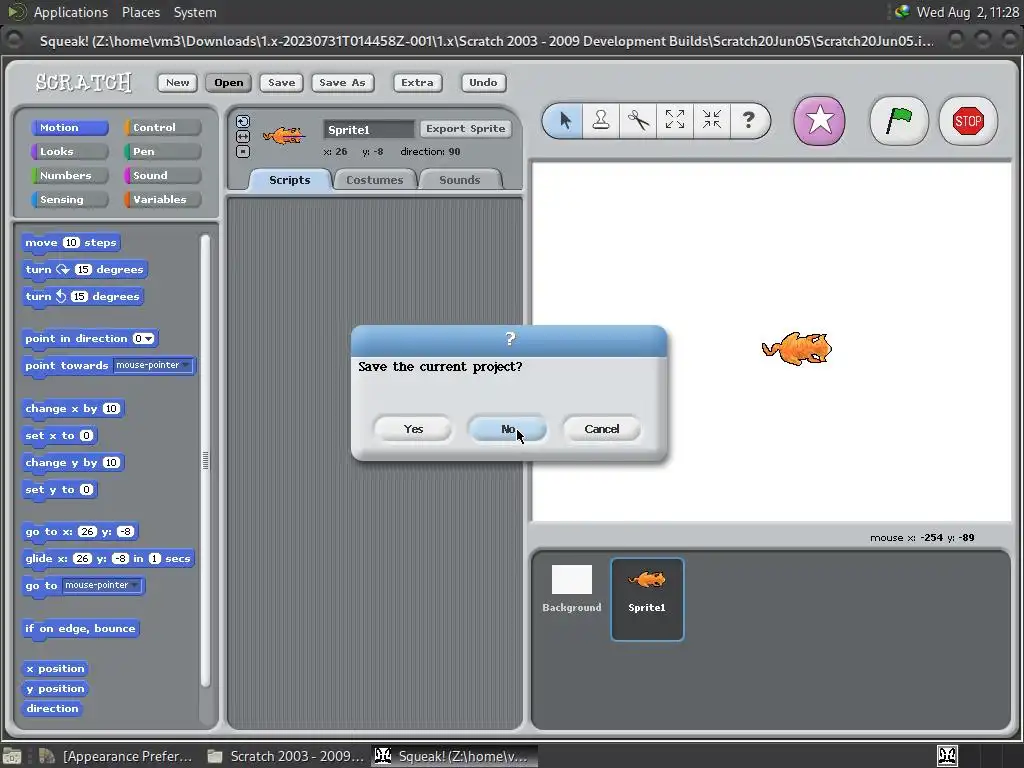Click the blocks palette scrollbar
Image resolution: width=1024 pixels, height=768 pixels.
click(x=205, y=460)
